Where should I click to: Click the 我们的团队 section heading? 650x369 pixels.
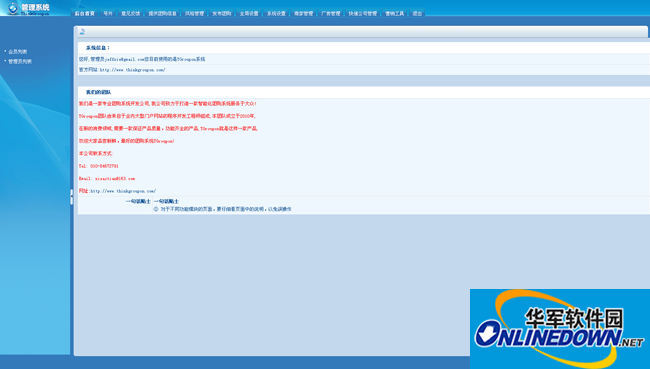point(98,92)
